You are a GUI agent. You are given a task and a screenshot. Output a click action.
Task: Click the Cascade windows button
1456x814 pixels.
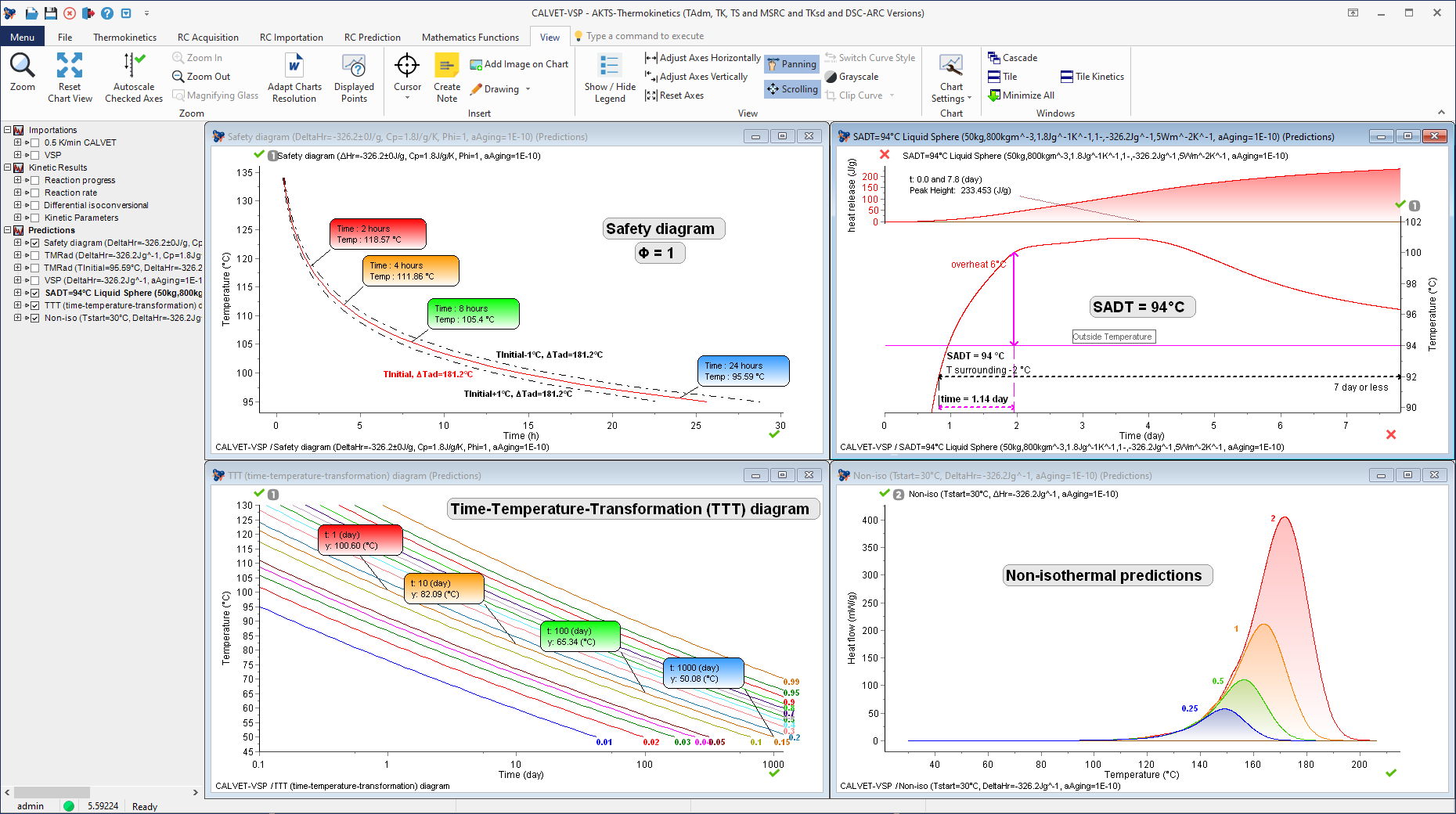tap(1012, 58)
